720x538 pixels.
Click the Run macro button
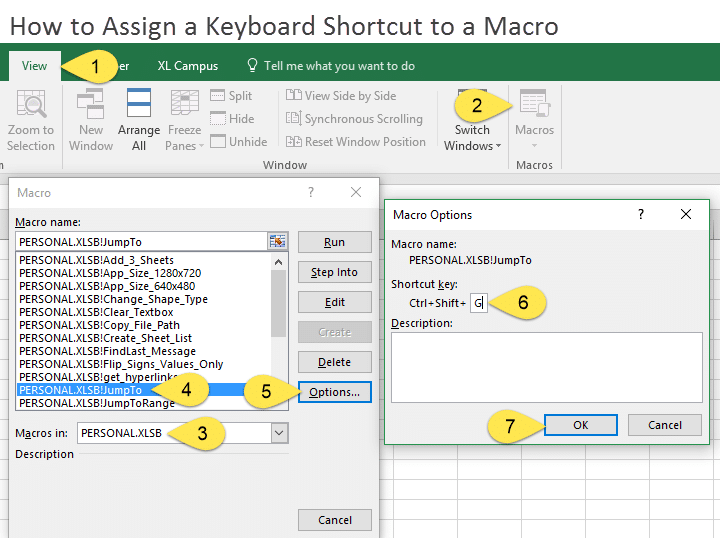point(335,242)
